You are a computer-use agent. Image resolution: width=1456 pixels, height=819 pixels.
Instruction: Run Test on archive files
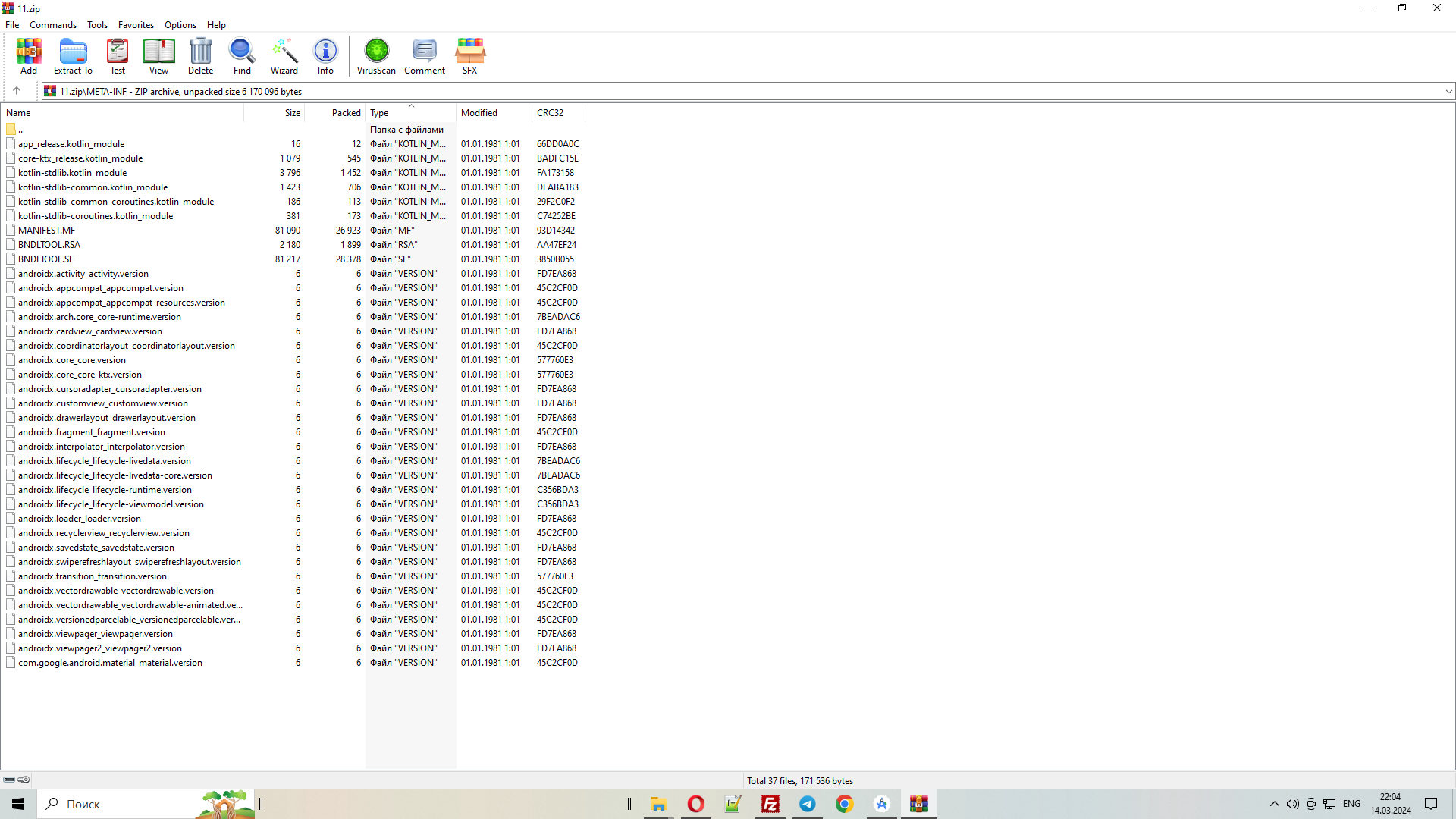pos(118,56)
